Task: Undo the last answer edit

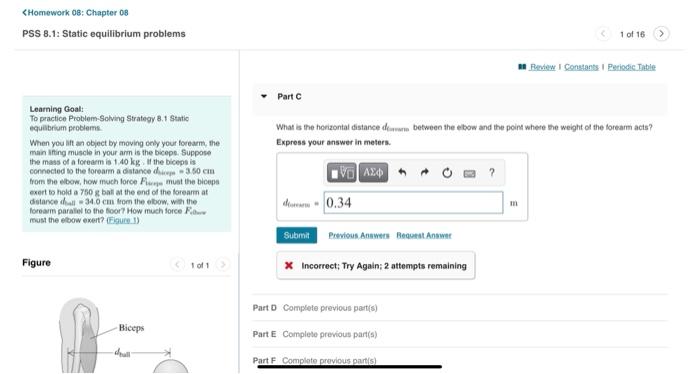Action: (x=402, y=172)
